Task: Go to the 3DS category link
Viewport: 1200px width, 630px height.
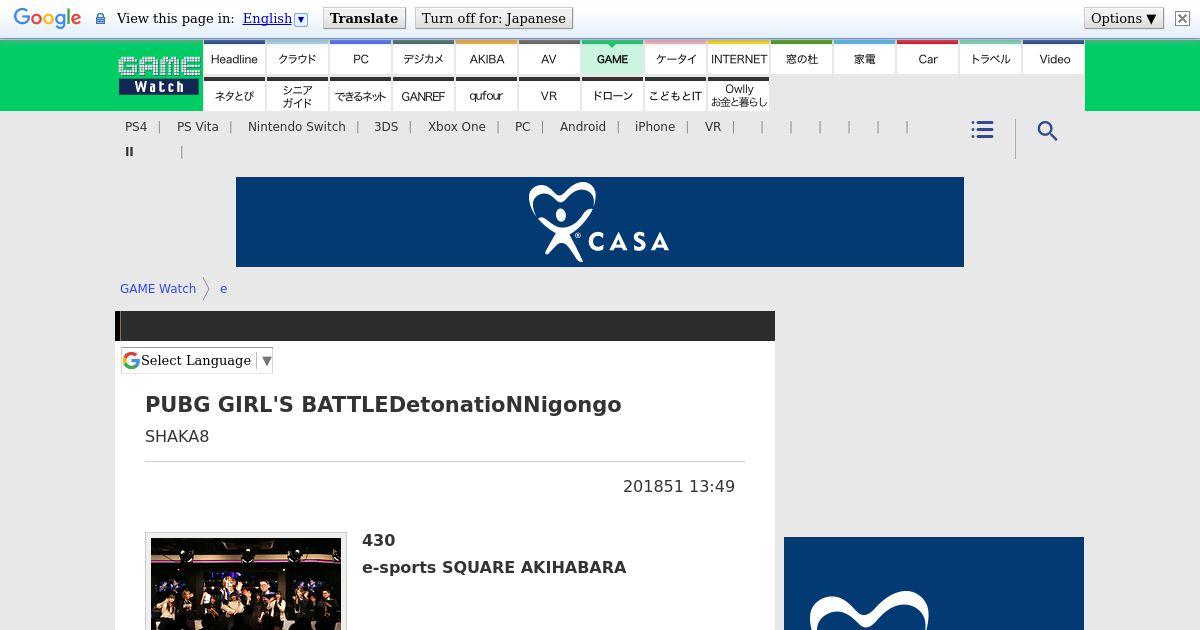Action: [x=386, y=127]
